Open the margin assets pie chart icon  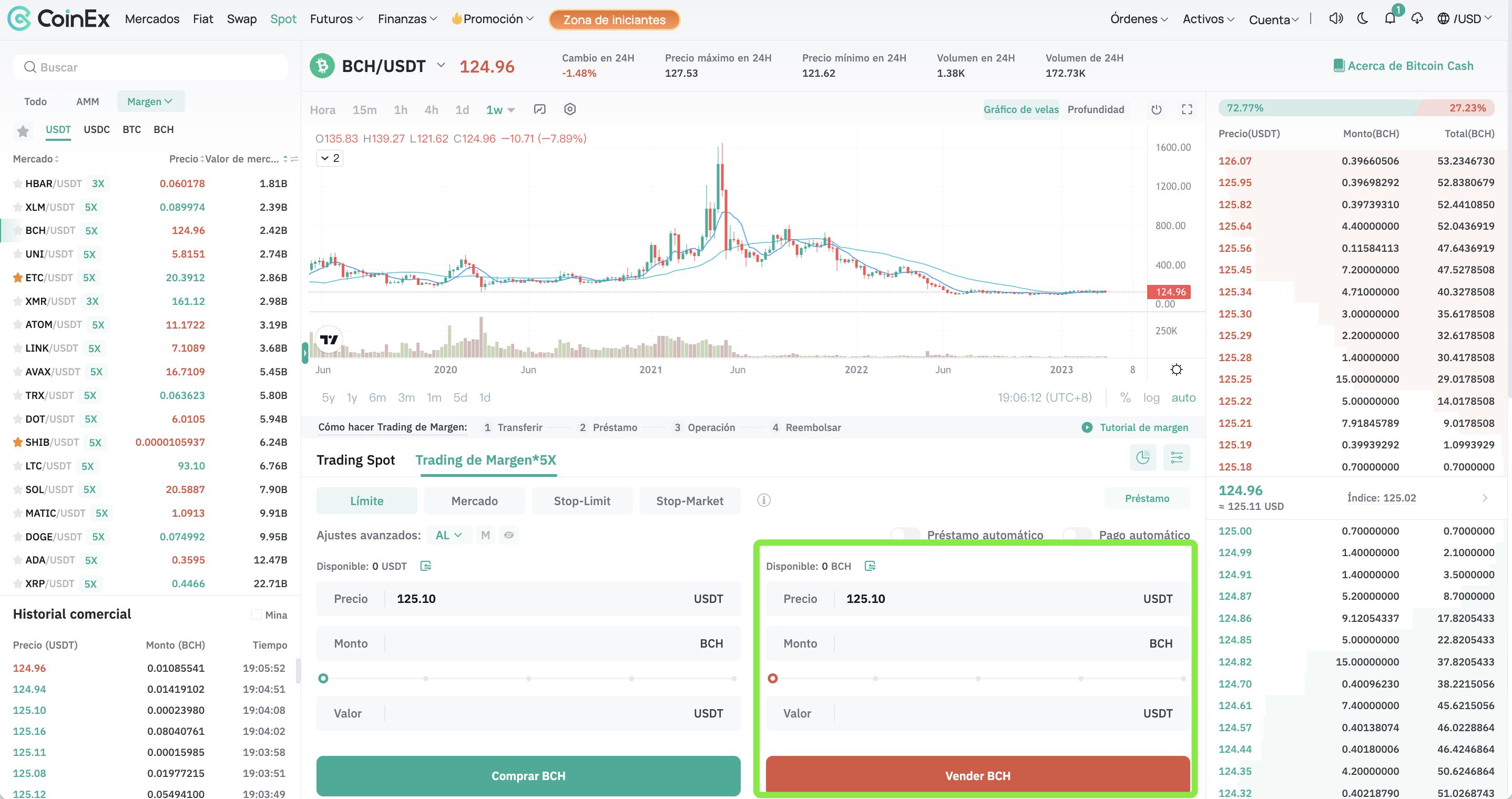[x=1143, y=457]
